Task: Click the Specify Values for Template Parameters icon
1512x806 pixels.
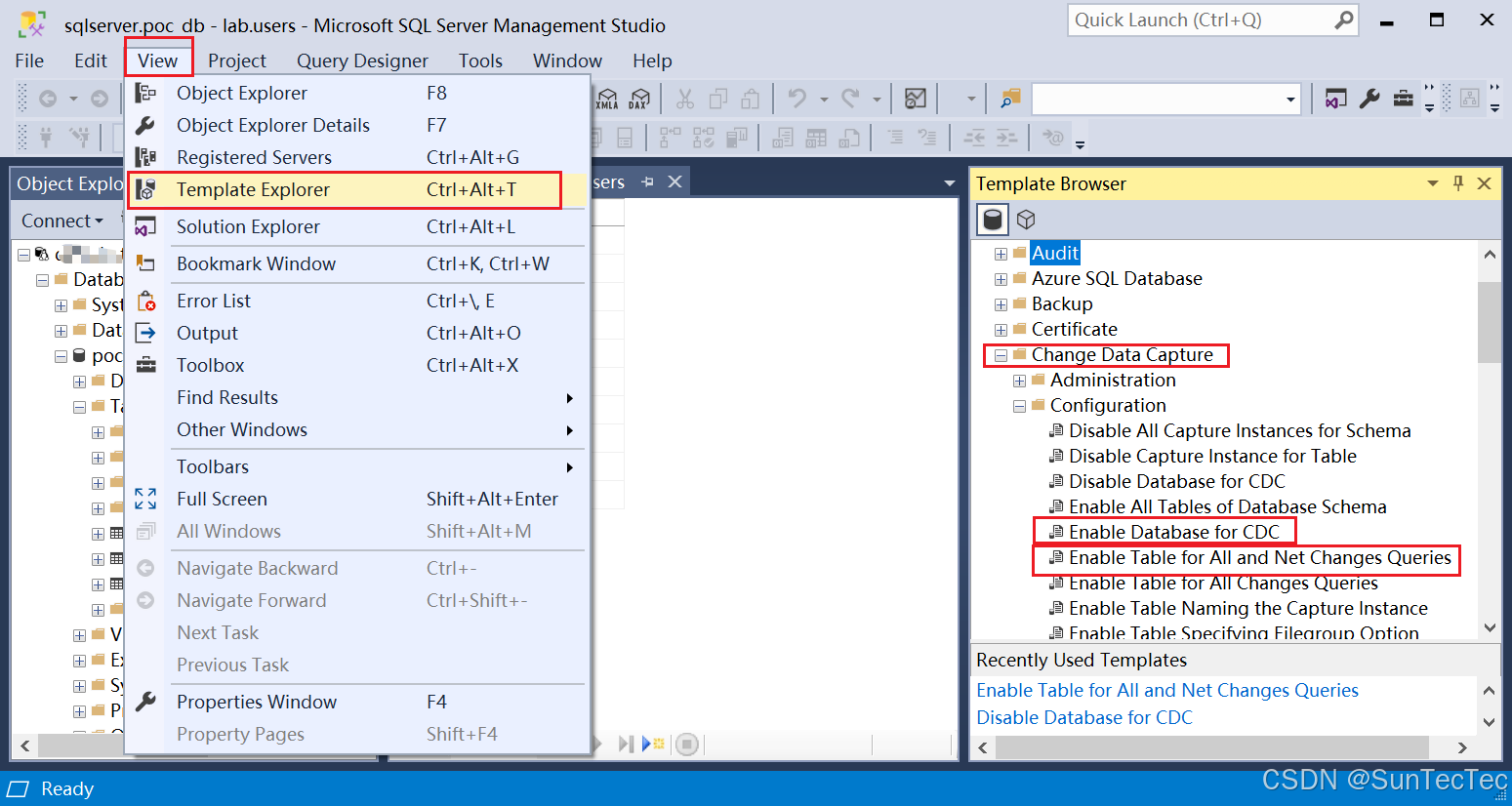Action: tap(1369, 98)
